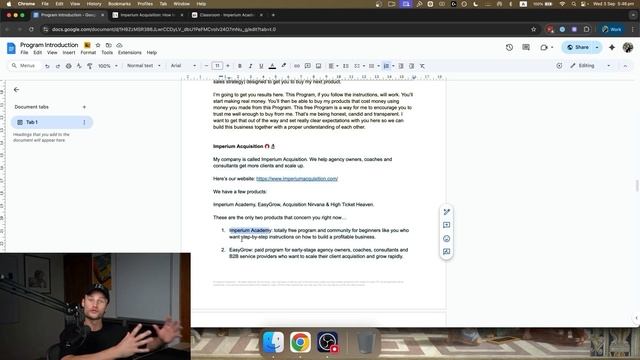Toggle the numbered list button
640x360 pixels.
tap(386, 66)
